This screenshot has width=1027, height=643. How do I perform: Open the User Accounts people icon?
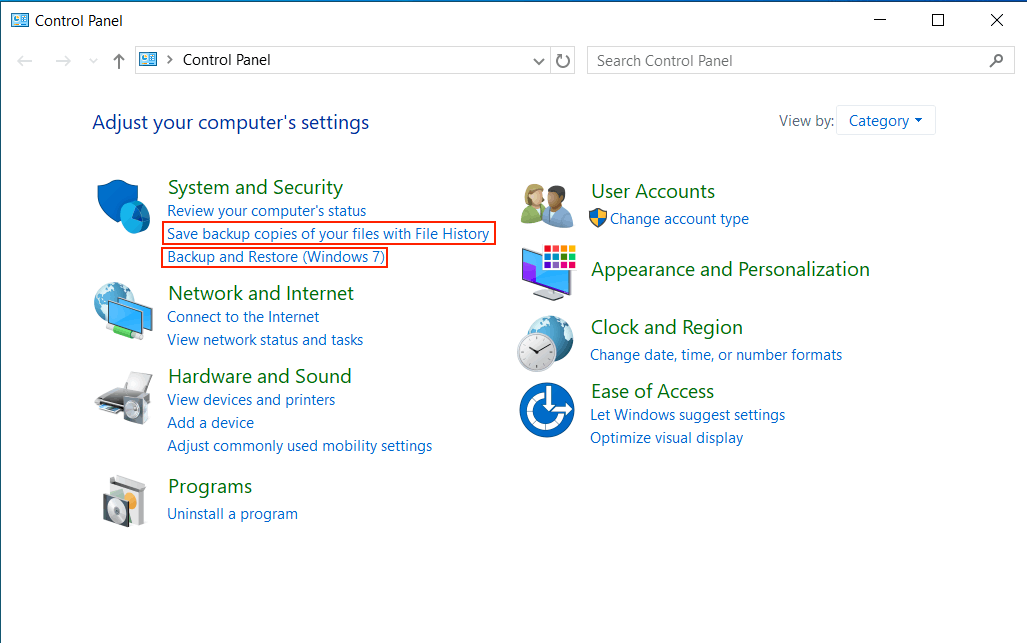pyautogui.click(x=547, y=205)
